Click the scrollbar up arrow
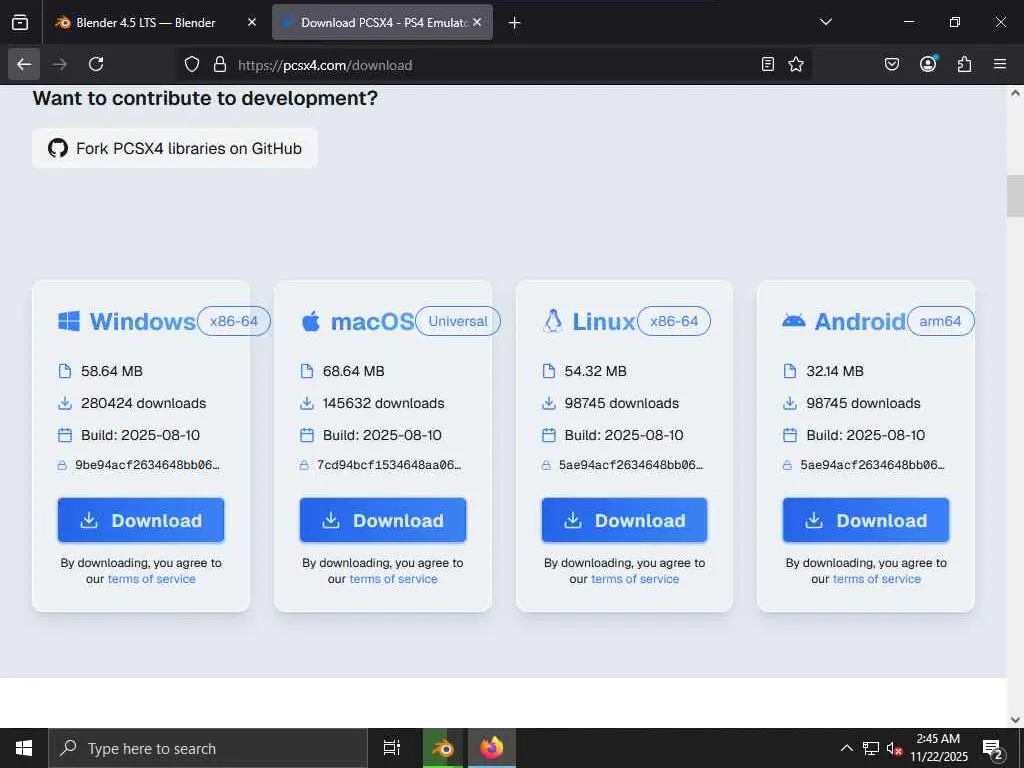The width and height of the screenshot is (1024, 768). 1015,93
